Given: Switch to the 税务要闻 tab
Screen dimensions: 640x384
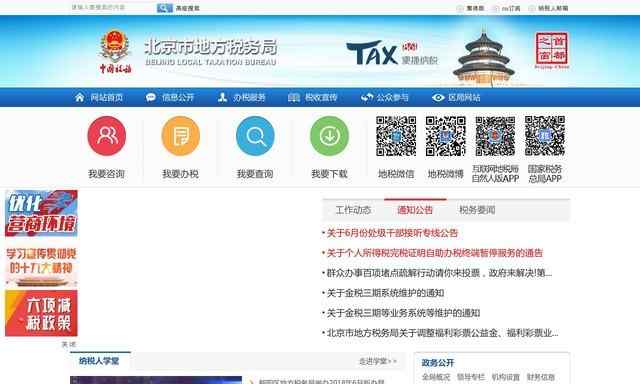Looking at the screenshot, I should (477, 210).
